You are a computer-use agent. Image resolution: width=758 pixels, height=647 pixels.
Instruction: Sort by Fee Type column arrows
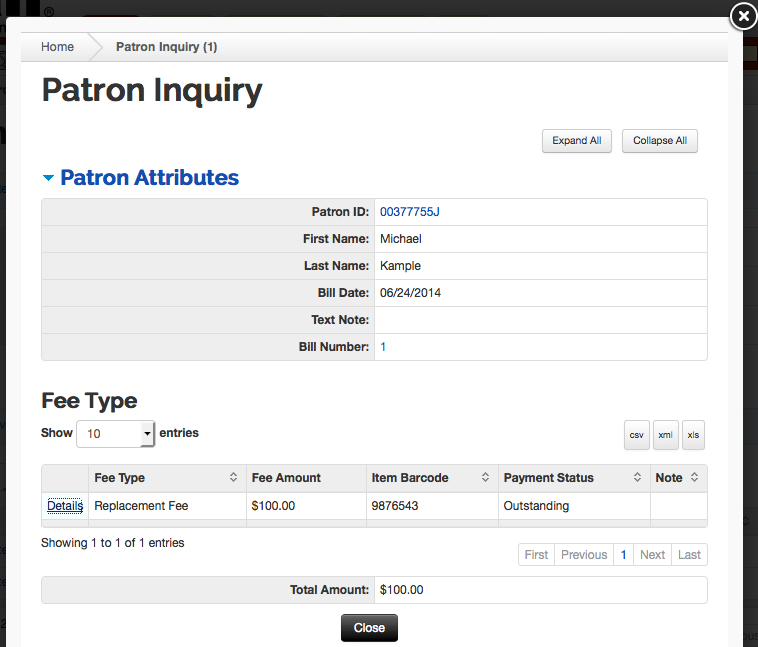(233, 477)
